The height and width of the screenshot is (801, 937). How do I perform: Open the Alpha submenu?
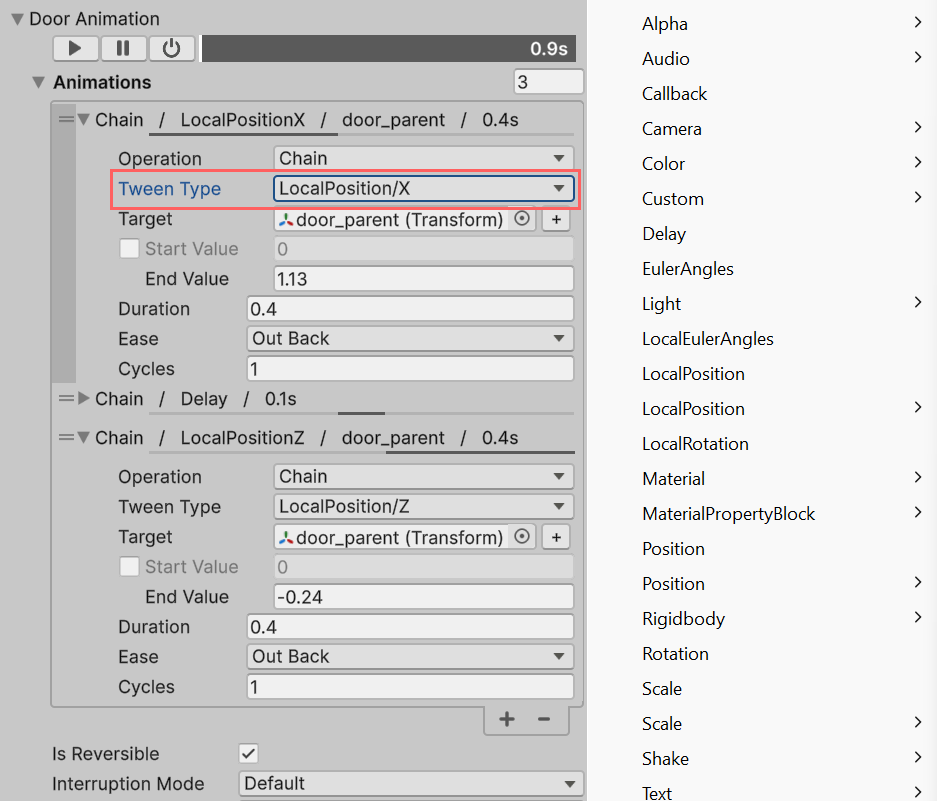click(782, 24)
